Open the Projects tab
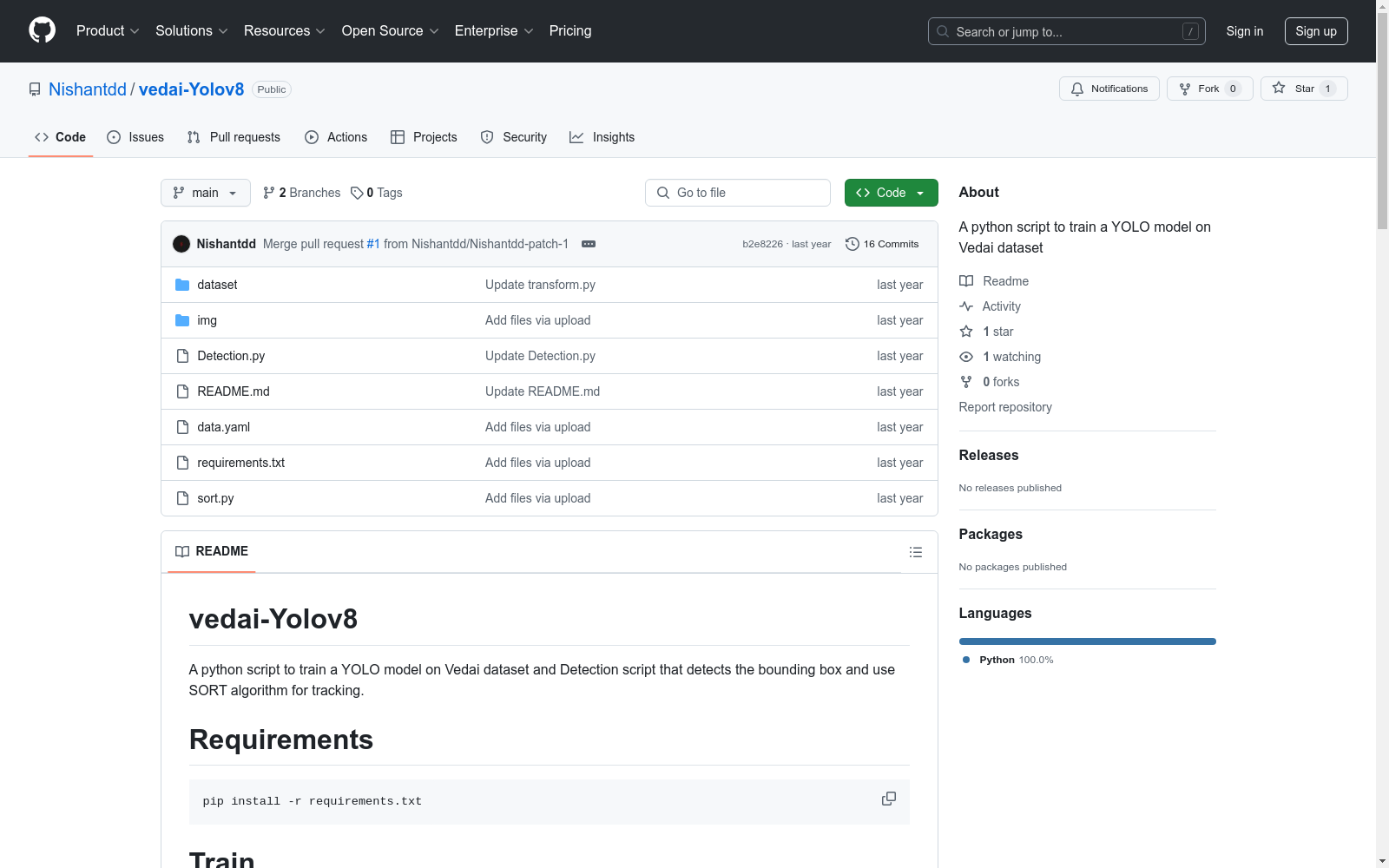The width and height of the screenshot is (1389, 868). click(x=424, y=137)
